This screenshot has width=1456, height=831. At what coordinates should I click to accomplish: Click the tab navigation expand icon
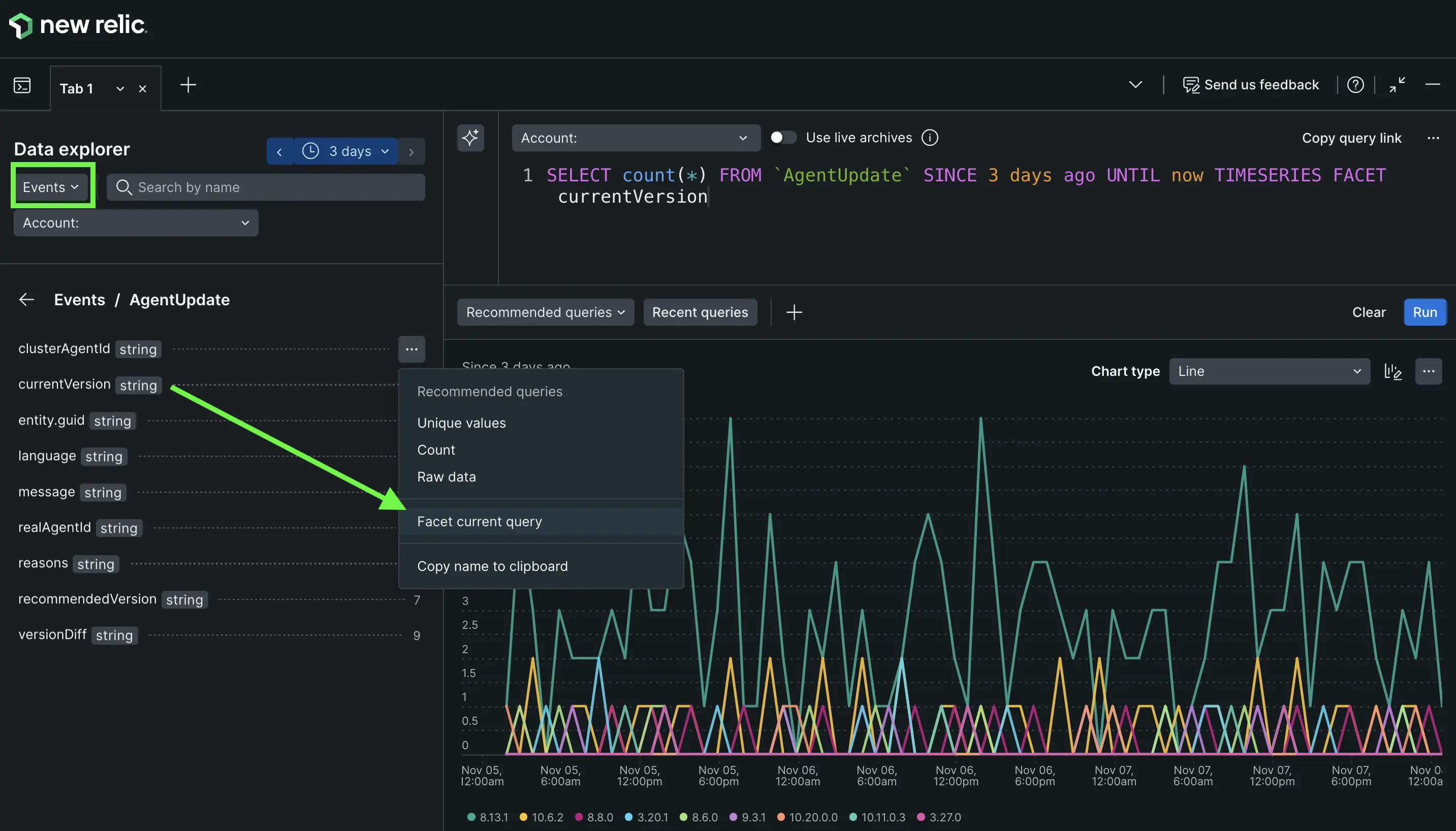(1135, 84)
